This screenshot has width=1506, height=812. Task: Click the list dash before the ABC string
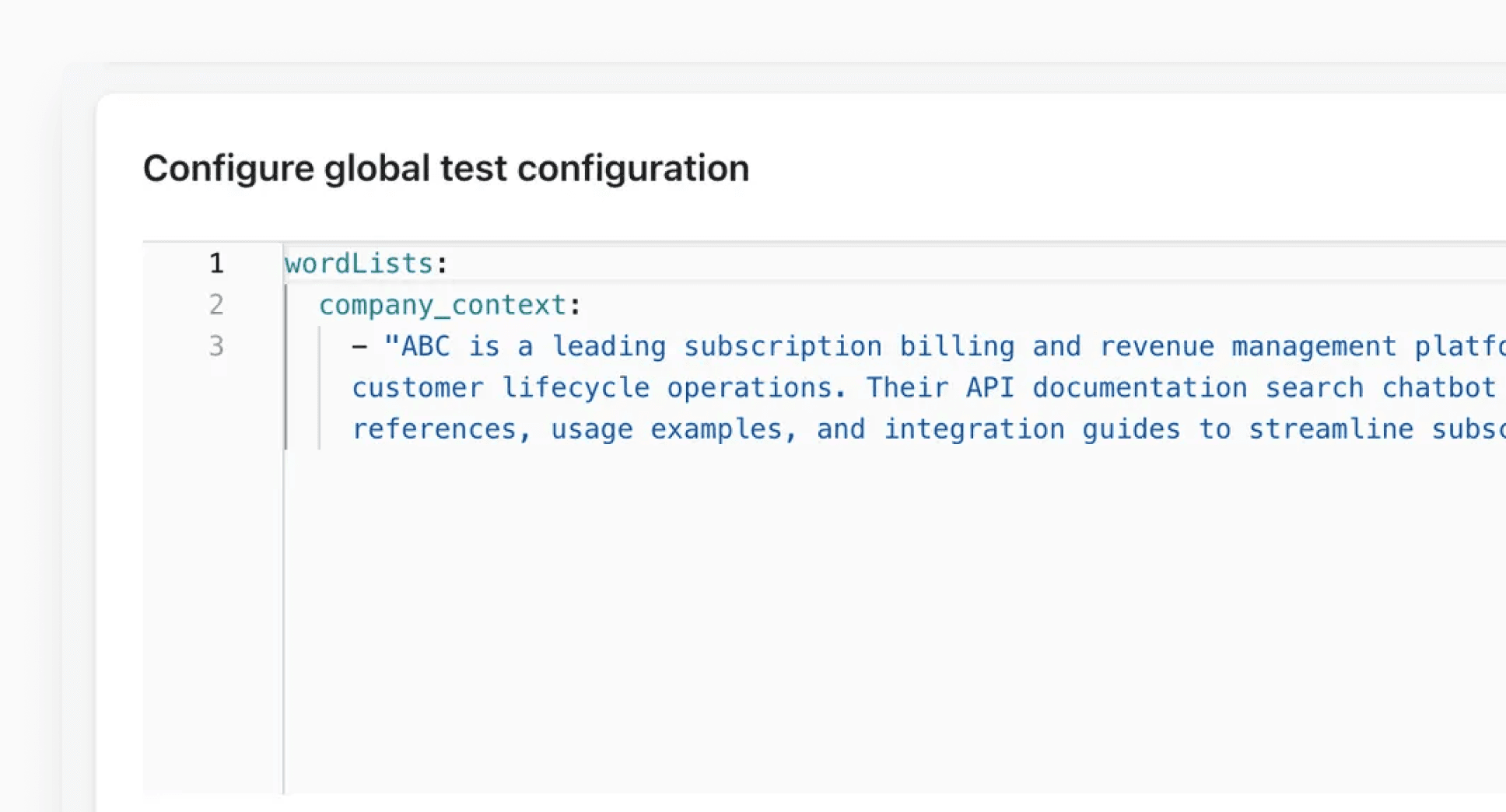(x=358, y=345)
